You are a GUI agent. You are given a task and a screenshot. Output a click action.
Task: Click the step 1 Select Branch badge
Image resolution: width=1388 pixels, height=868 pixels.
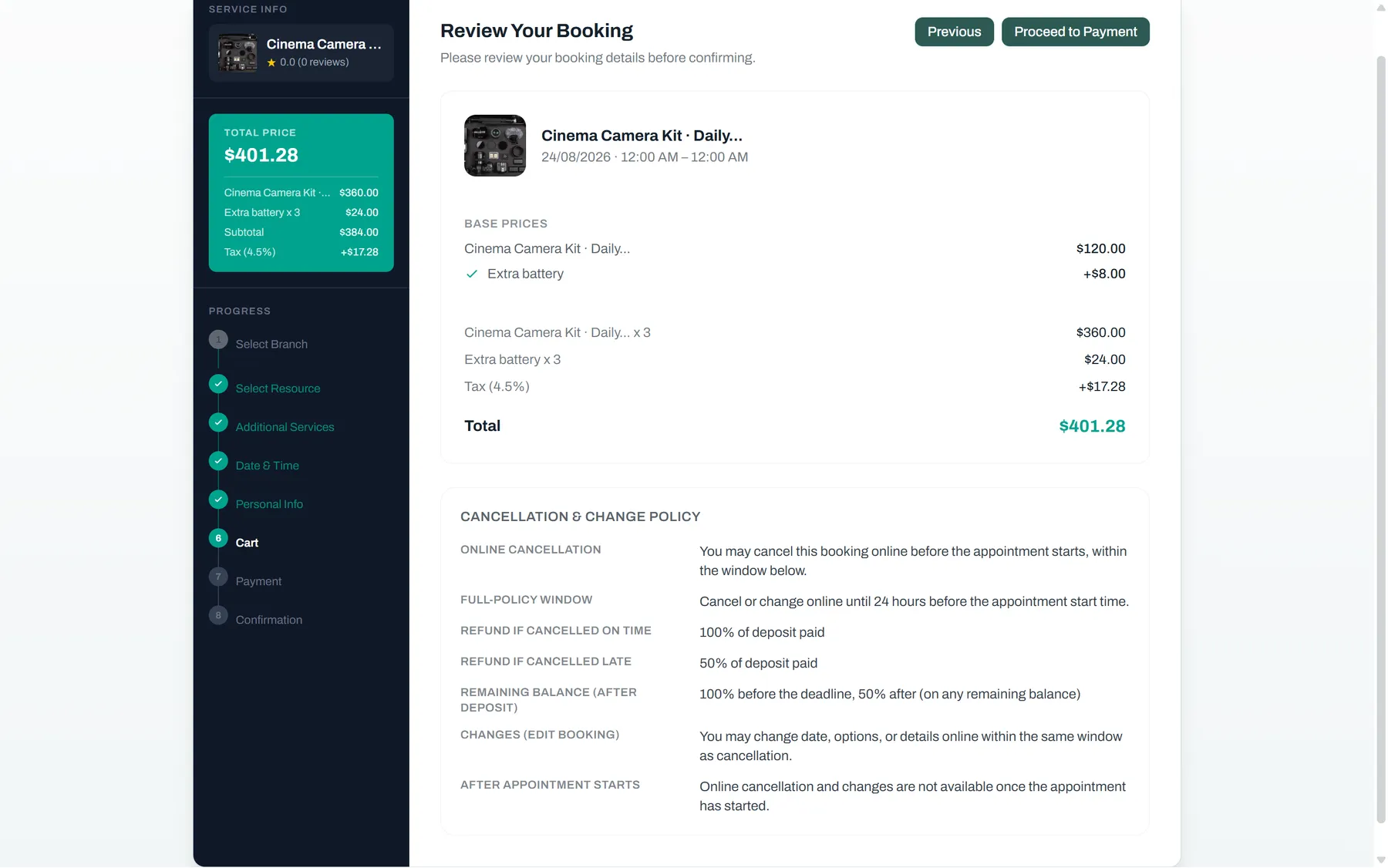pos(218,339)
